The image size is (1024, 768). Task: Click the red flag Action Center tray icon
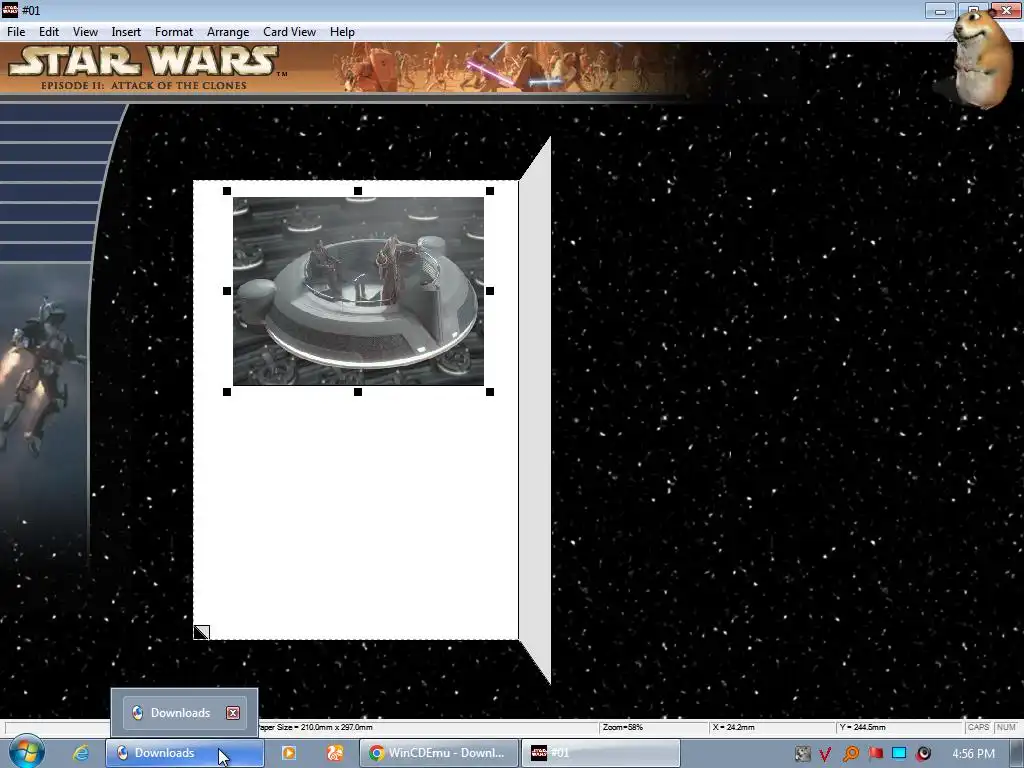[x=875, y=754]
